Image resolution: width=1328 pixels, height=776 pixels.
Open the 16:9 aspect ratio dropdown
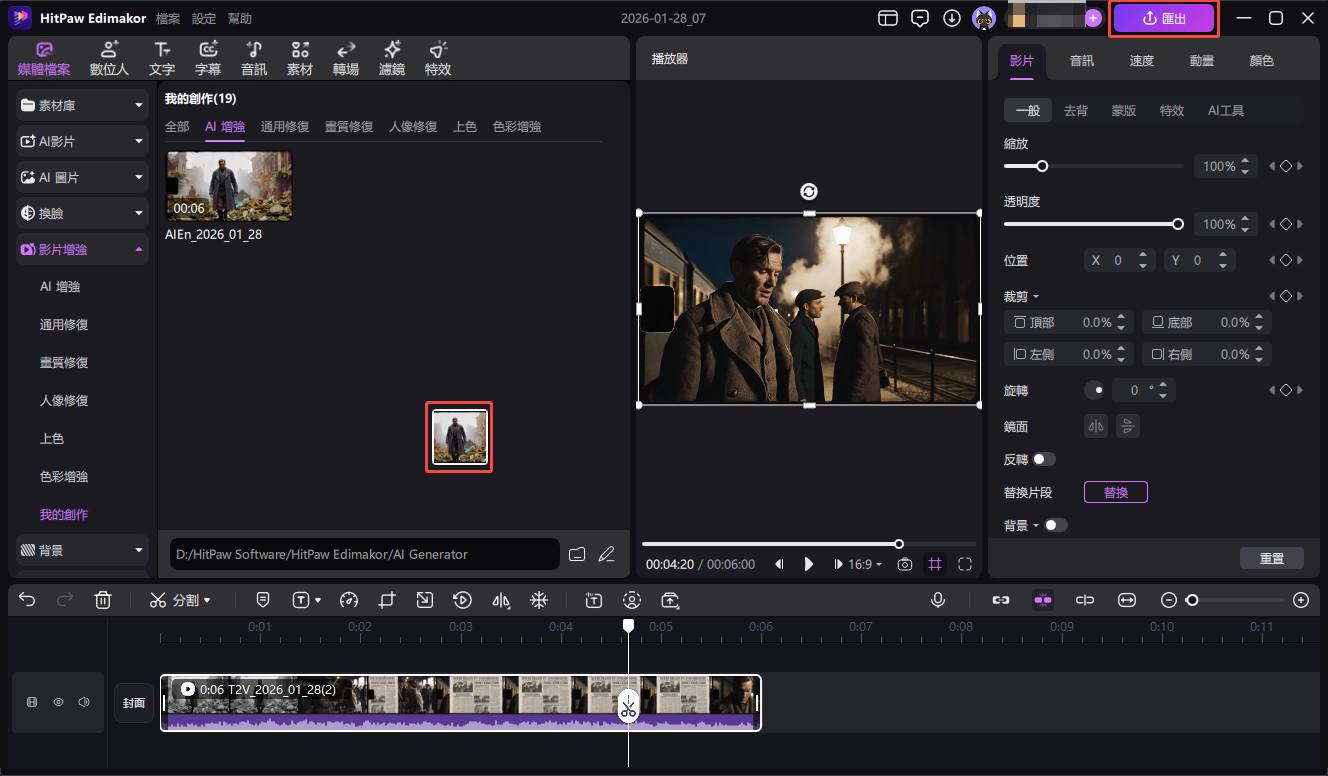pyautogui.click(x=865, y=564)
